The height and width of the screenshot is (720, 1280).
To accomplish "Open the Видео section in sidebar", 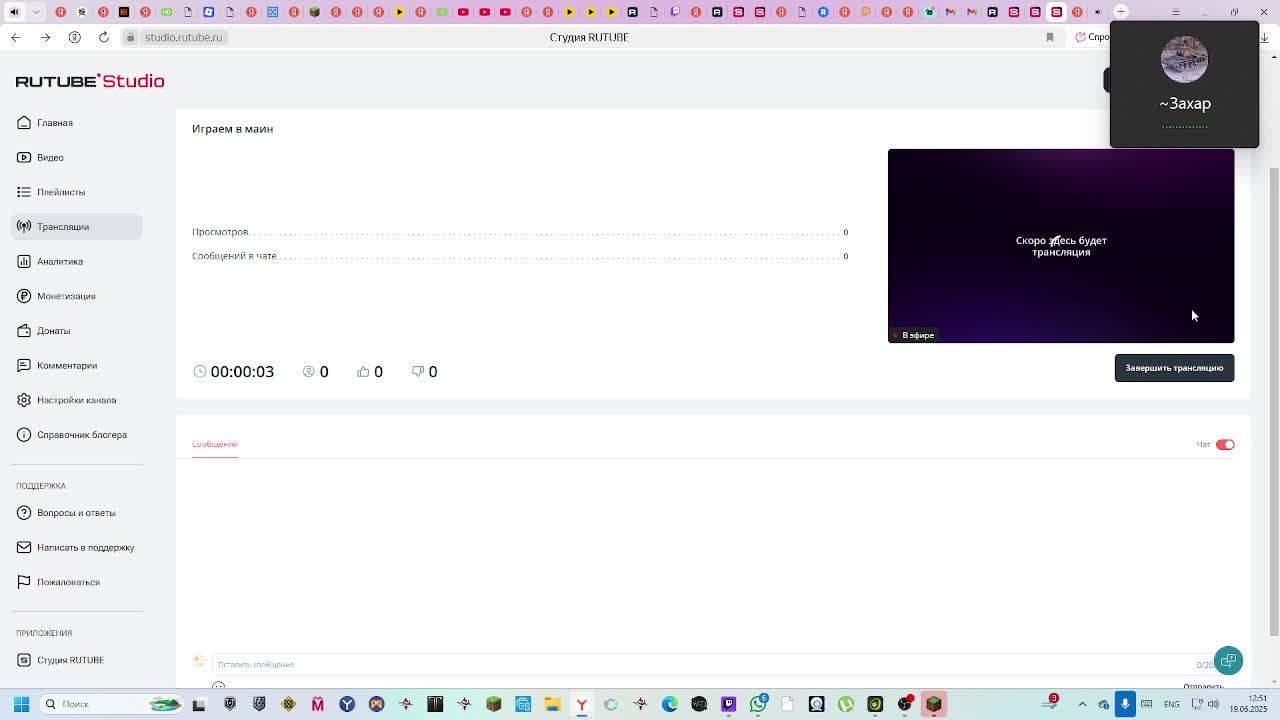I will [50, 157].
